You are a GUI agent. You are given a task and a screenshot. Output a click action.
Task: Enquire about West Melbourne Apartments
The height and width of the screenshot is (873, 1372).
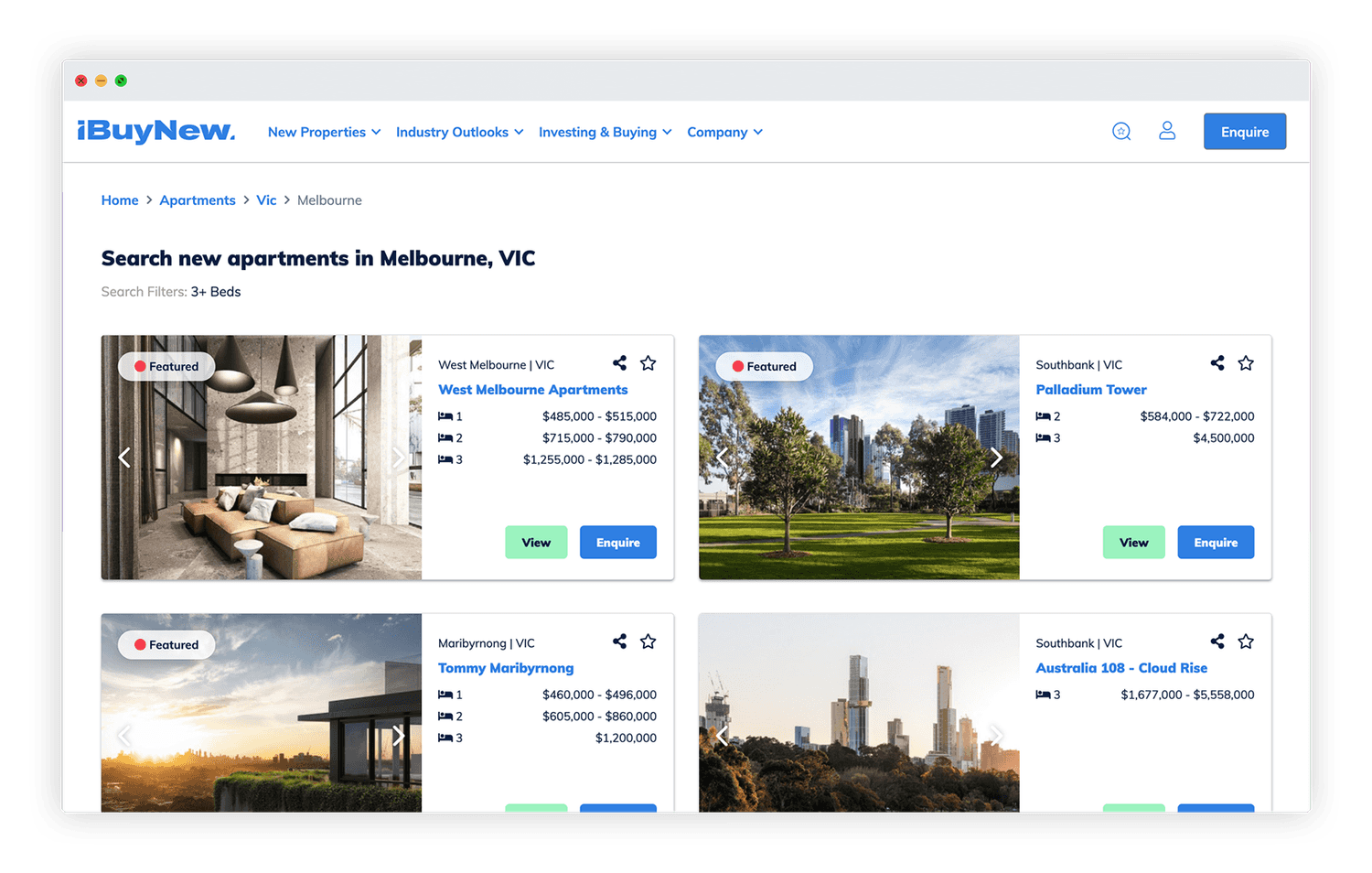618,543
